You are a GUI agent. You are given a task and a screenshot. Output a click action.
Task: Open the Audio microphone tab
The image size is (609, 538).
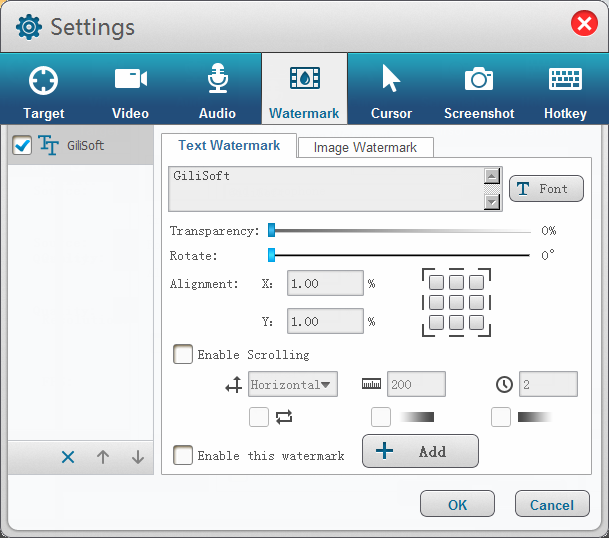click(217, 91)
